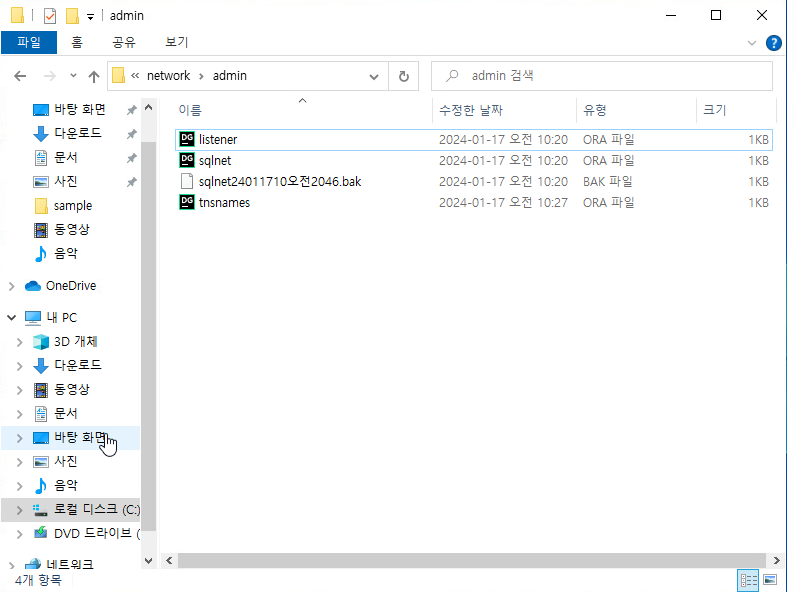Viewport: 787px width, 592px height.
Task: Click the tnsnames file's DG icon
Action: (x=187, y=202)
